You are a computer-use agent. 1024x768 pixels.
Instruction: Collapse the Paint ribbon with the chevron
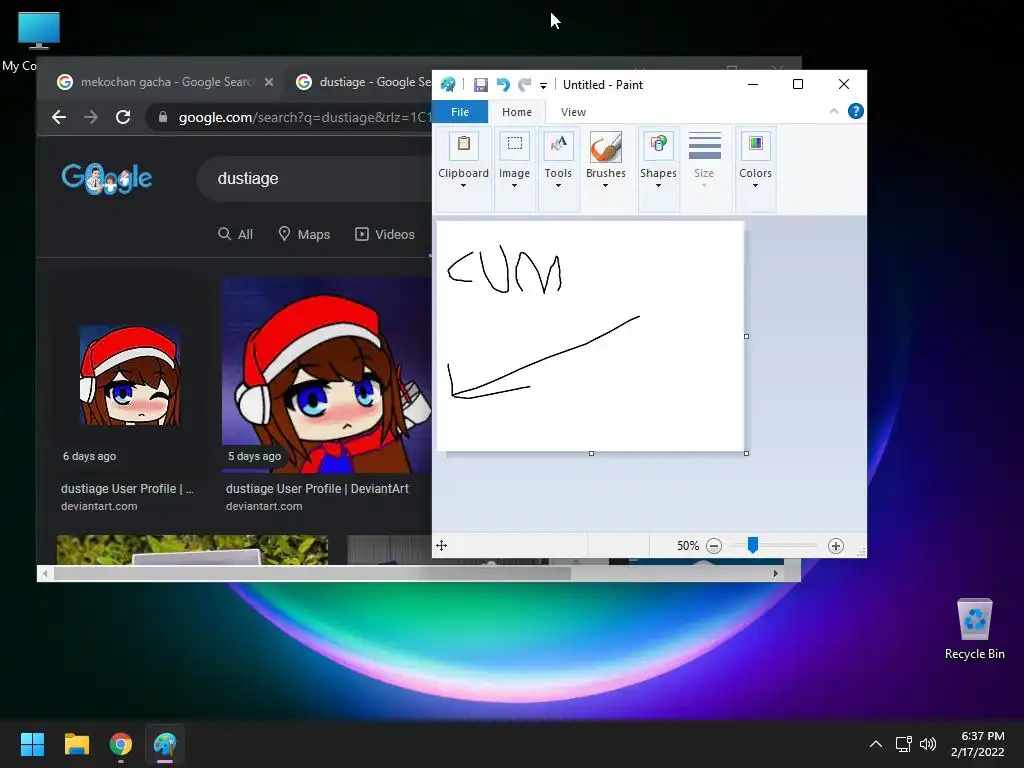click(x=834, y=112)
